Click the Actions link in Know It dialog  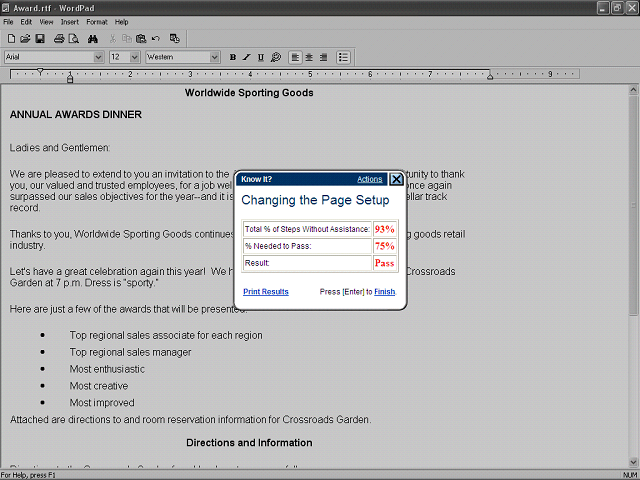click(369, 179)
